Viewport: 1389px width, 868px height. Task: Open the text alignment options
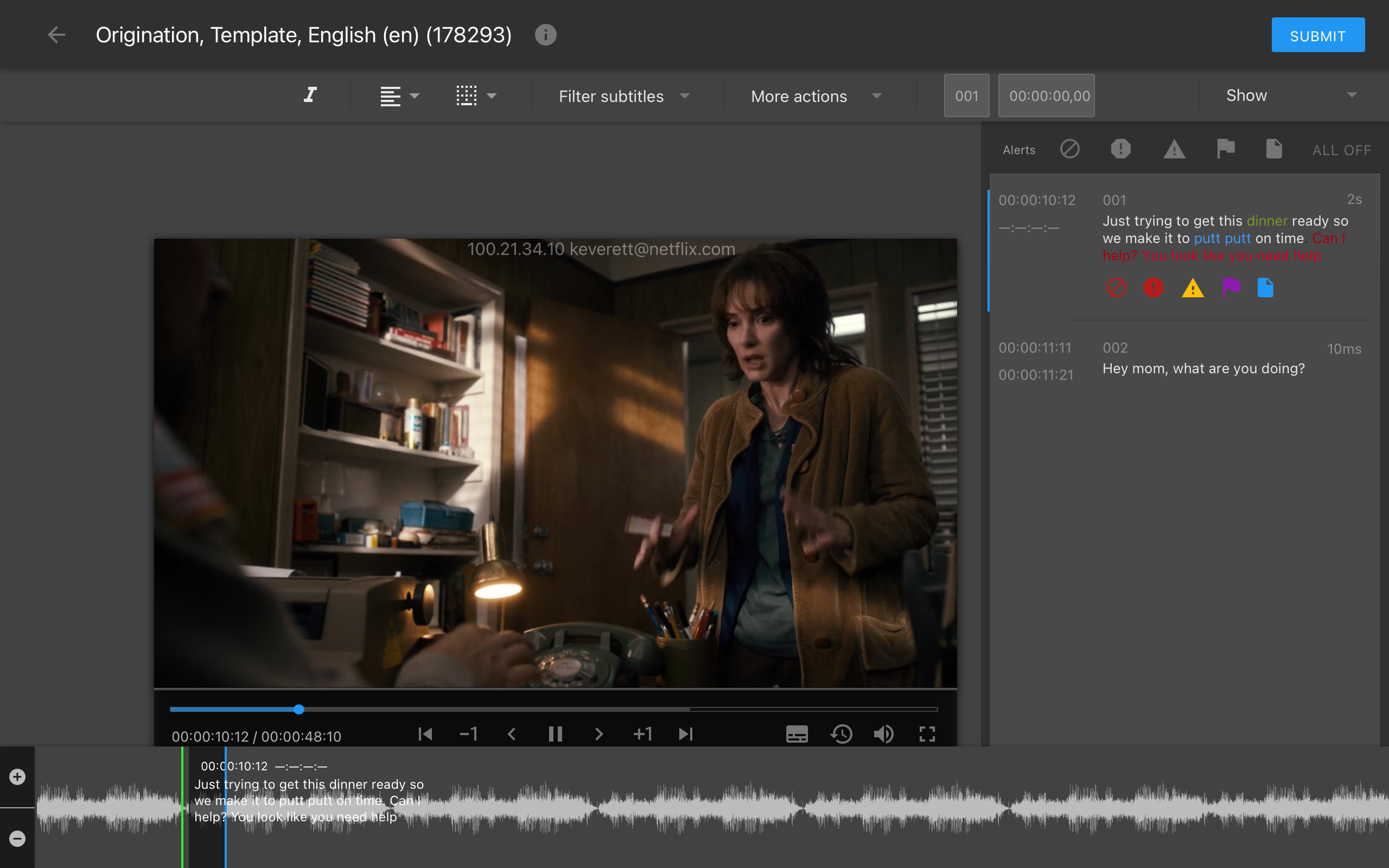(x=390, y=96)
